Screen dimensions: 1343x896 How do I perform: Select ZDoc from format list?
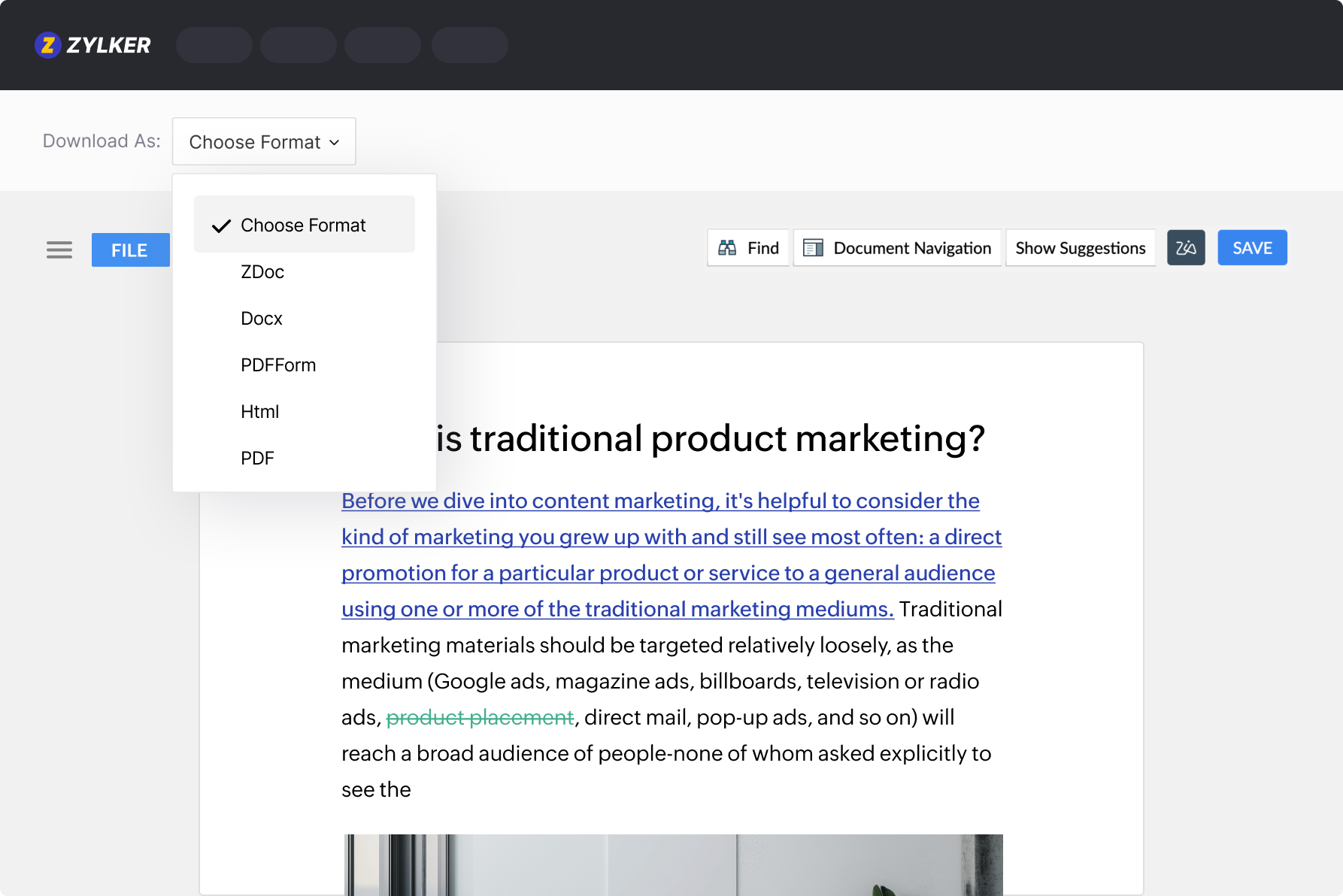tap(262, 272)
